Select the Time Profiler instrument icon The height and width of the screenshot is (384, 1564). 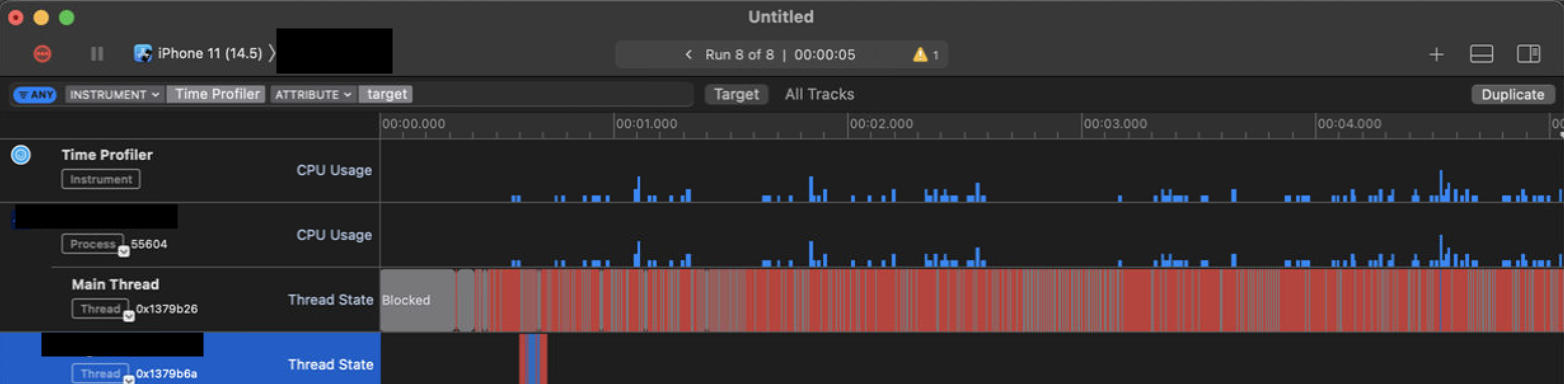(x=21, y=155)
